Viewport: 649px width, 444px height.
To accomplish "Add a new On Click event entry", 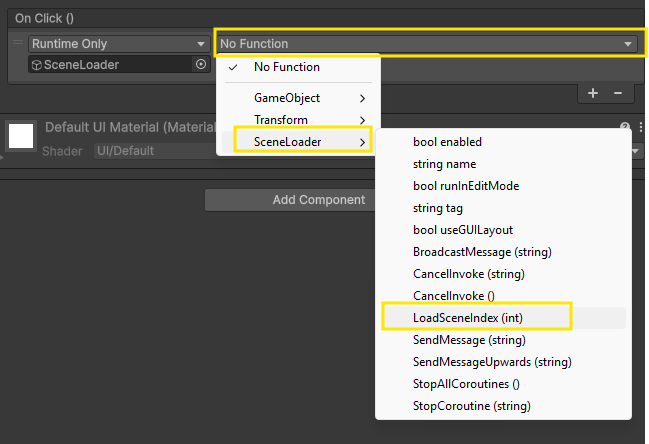I will click(593, 93).
